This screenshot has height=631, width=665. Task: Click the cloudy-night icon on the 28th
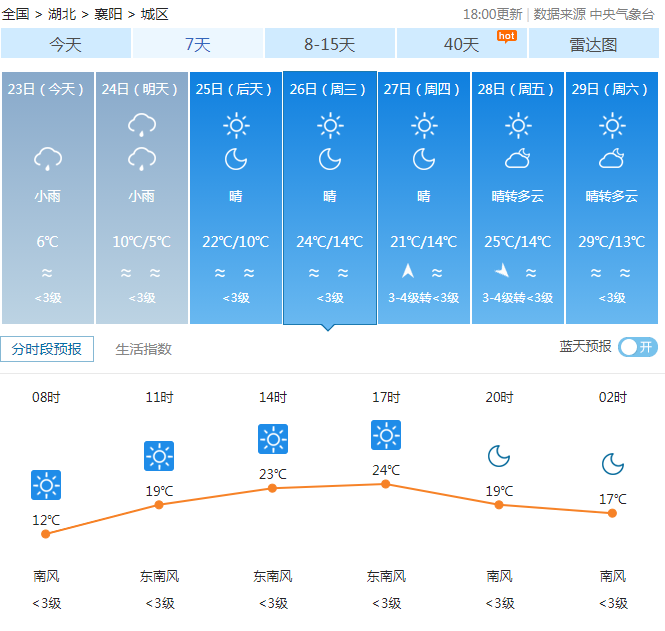(x=517, y=158)
